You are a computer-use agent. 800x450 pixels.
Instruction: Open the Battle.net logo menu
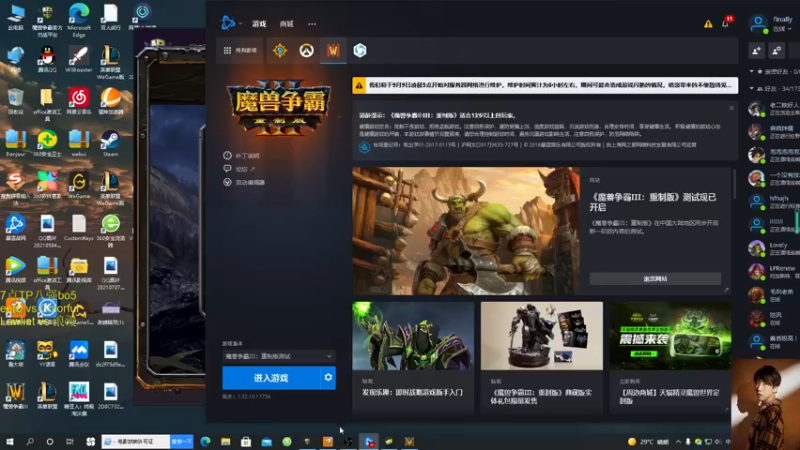coord(228,23)
